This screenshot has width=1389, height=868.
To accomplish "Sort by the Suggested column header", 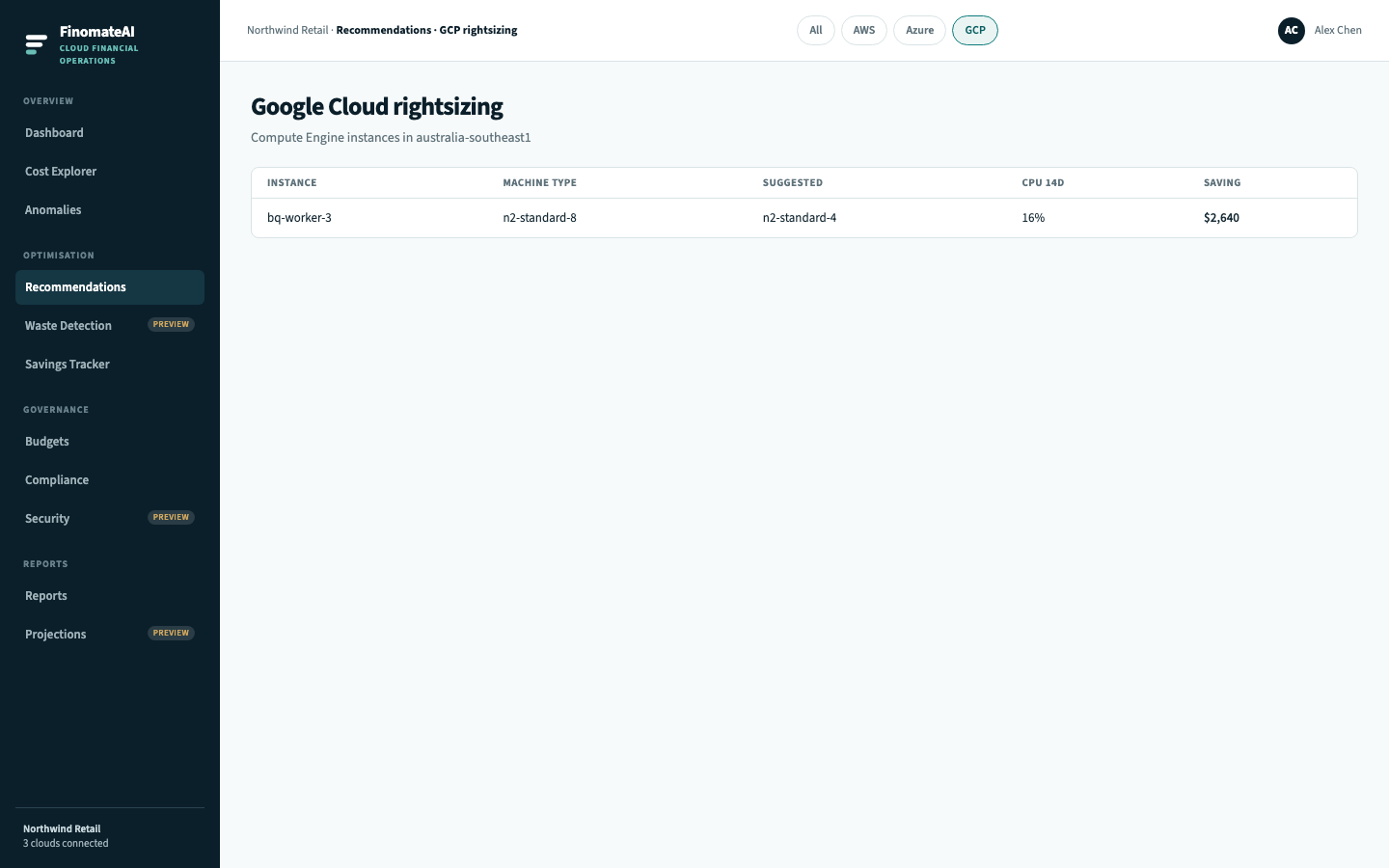I will [x=793, y=183].
